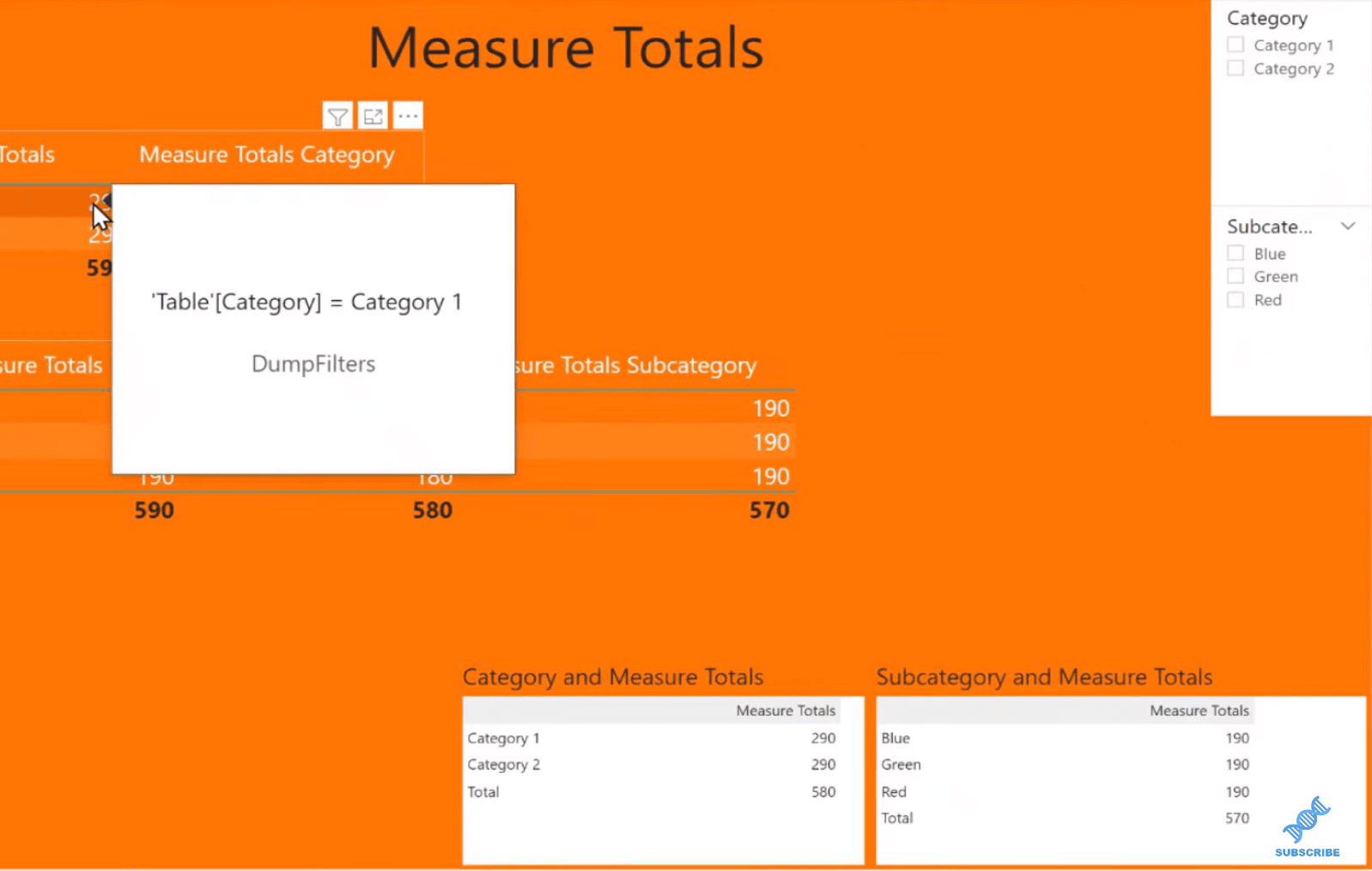This screenshot has width=1372, height=871.
Task: Select the Blue row in Subcategory table
Action: coord(1065,738)
